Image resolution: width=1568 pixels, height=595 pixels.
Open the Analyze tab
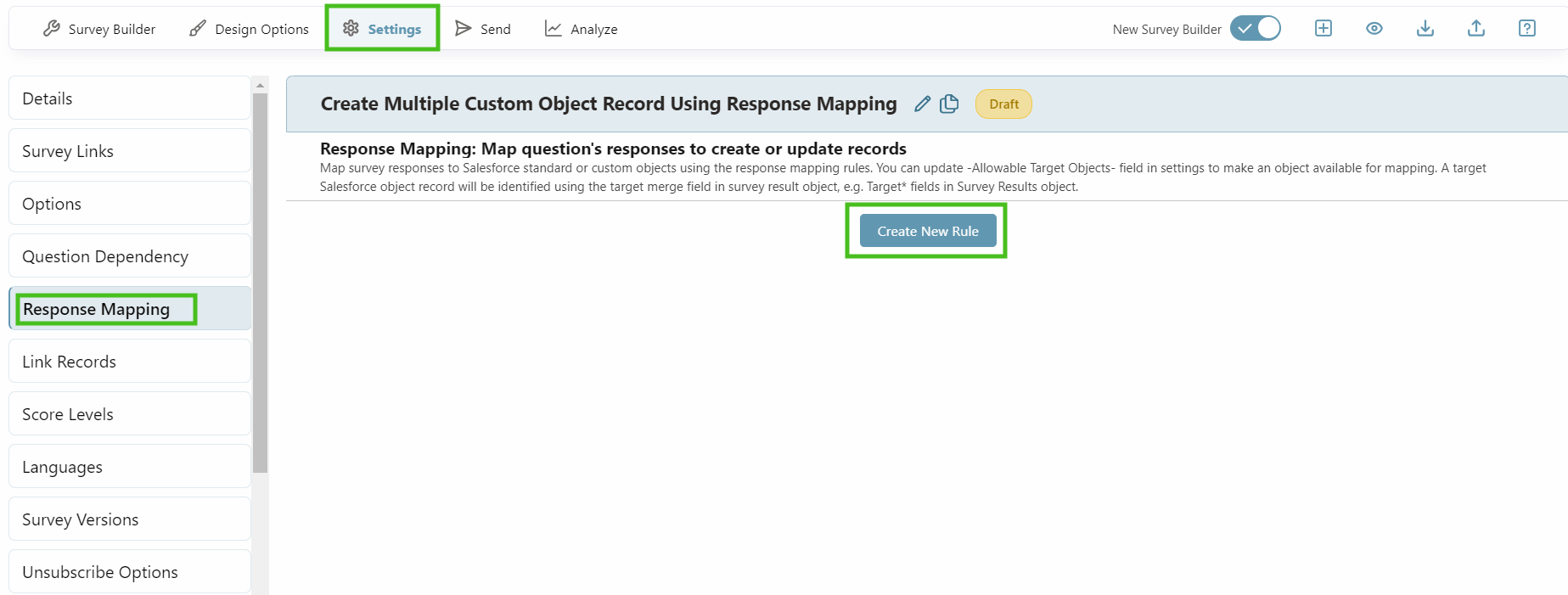582,29
